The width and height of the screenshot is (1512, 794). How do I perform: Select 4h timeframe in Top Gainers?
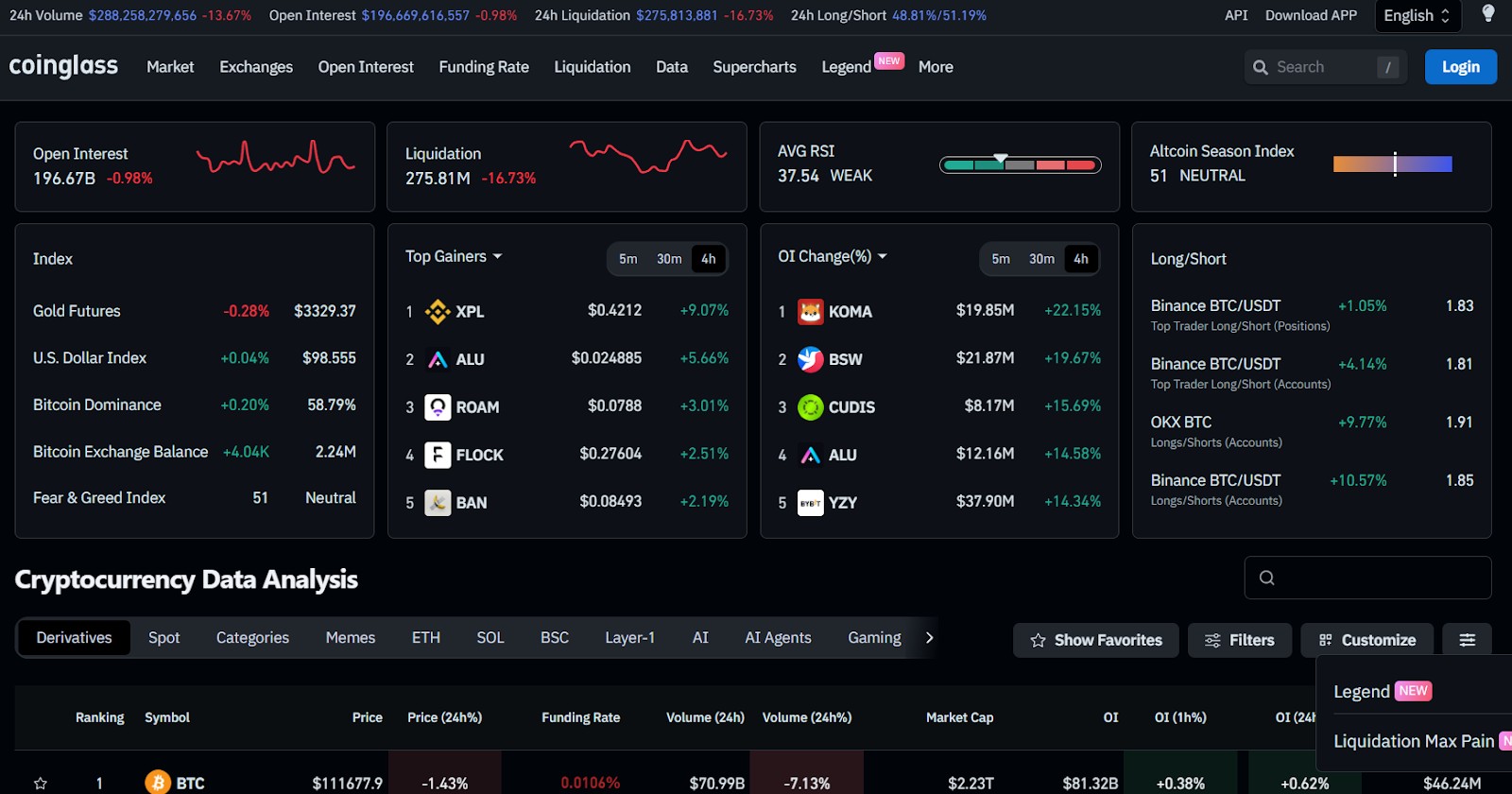click(709, 259)
